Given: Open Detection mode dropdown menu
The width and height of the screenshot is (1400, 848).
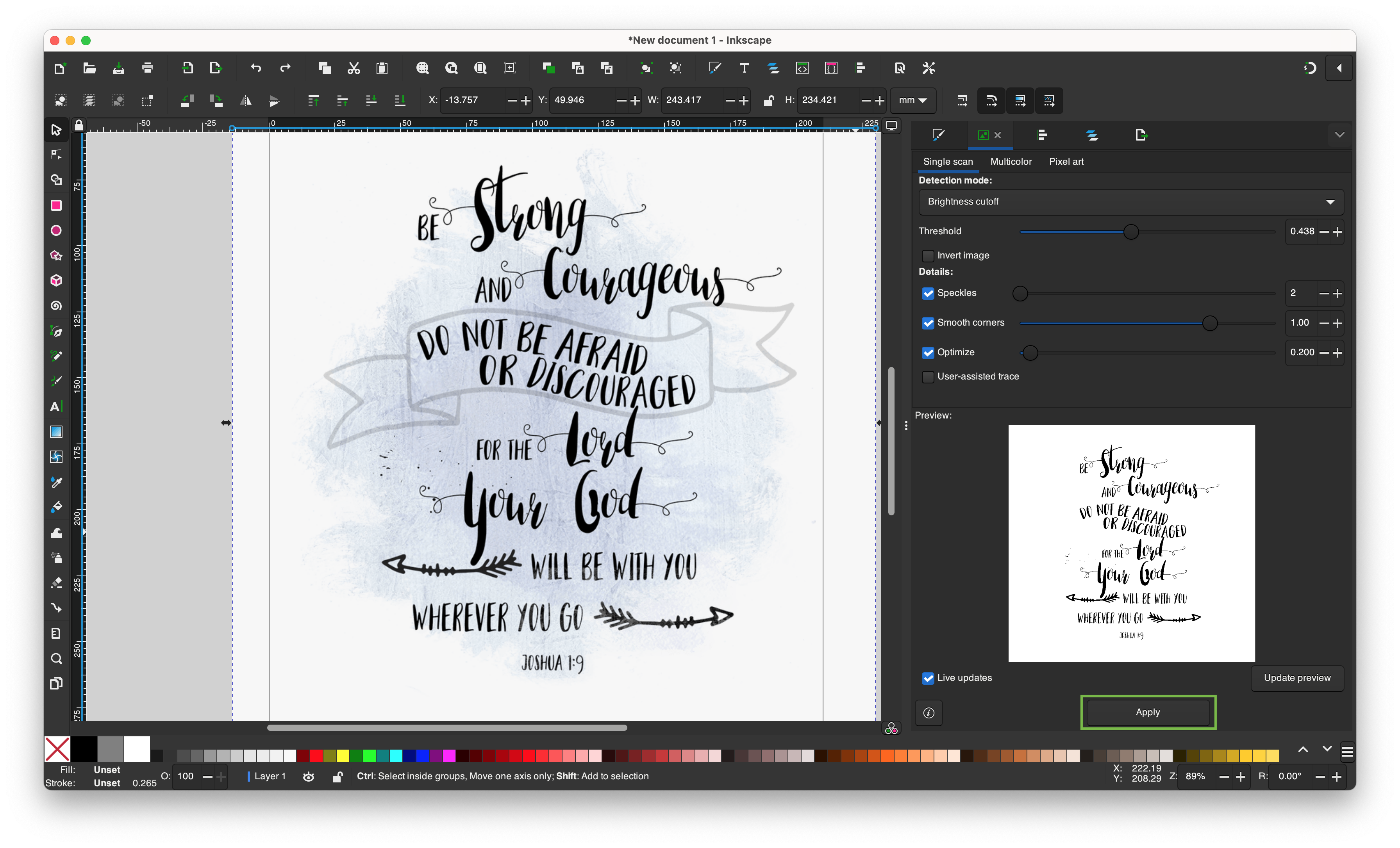Looking at the screenshot, I should point(1128,202).
